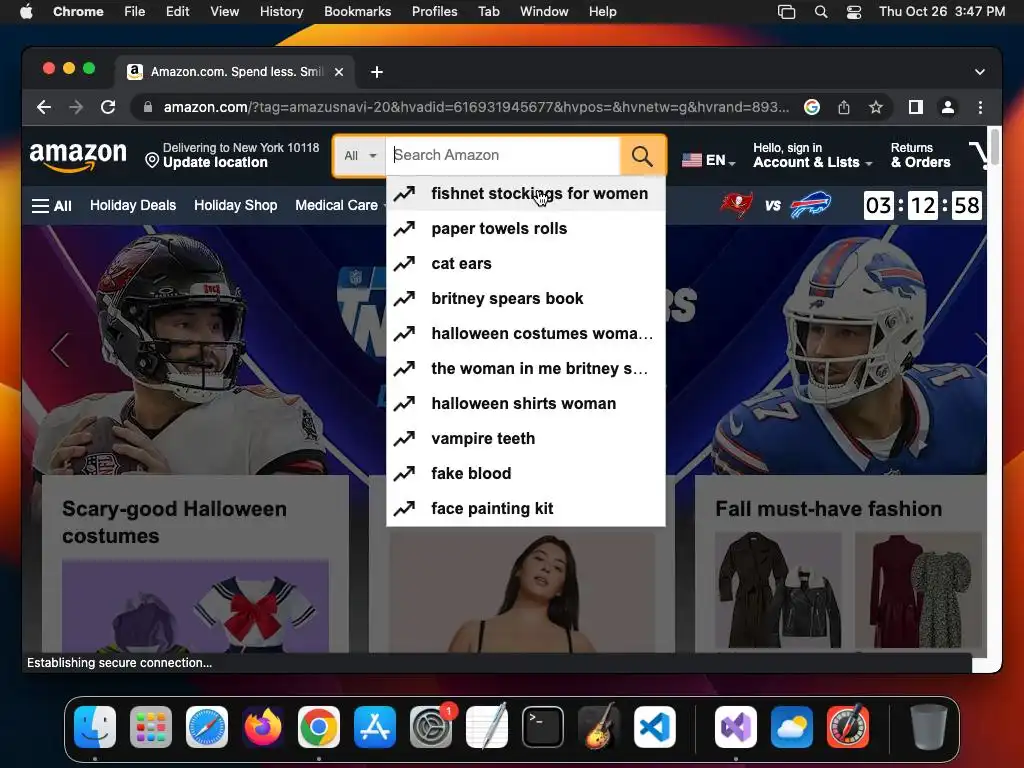Click the Buffalo Bills team logo
Screen dimensions: 1024x768
point(810,205)
